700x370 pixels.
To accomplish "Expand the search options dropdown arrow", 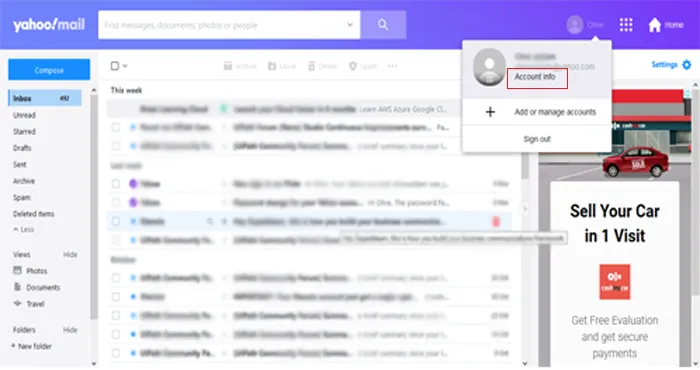I will click(x=350, y=25).
